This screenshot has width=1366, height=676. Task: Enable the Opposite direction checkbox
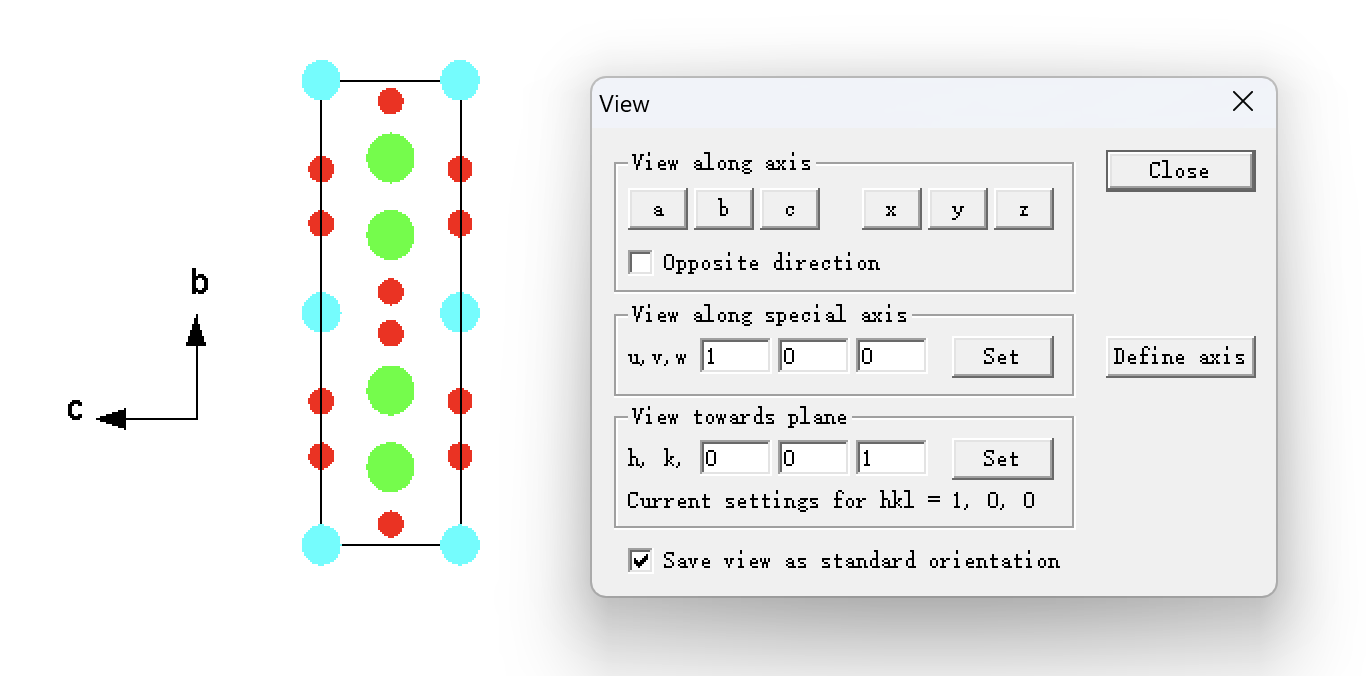[x=640, y=262]
